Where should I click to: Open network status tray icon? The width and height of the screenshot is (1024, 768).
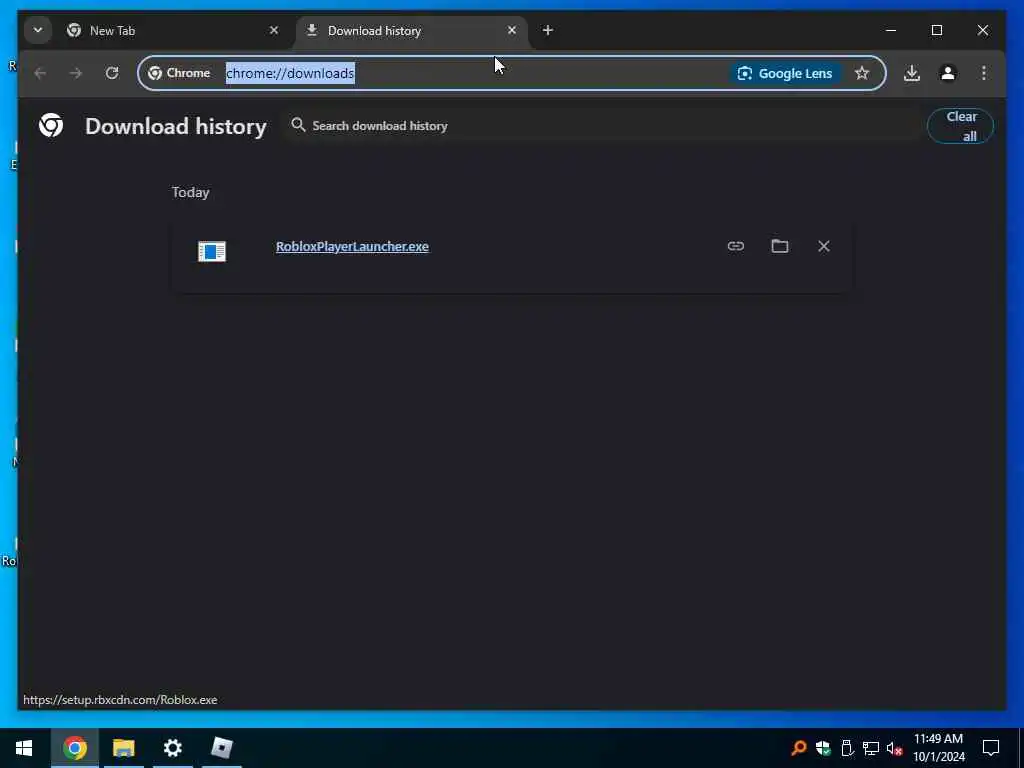coord(871,748)
